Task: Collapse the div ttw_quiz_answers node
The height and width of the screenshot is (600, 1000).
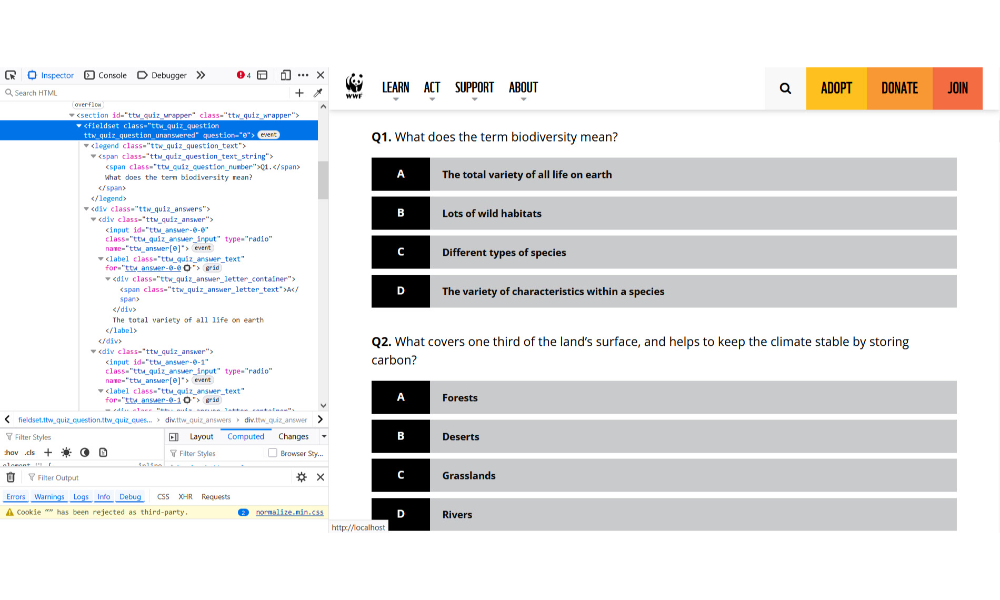Action: (x=86, y=209)
